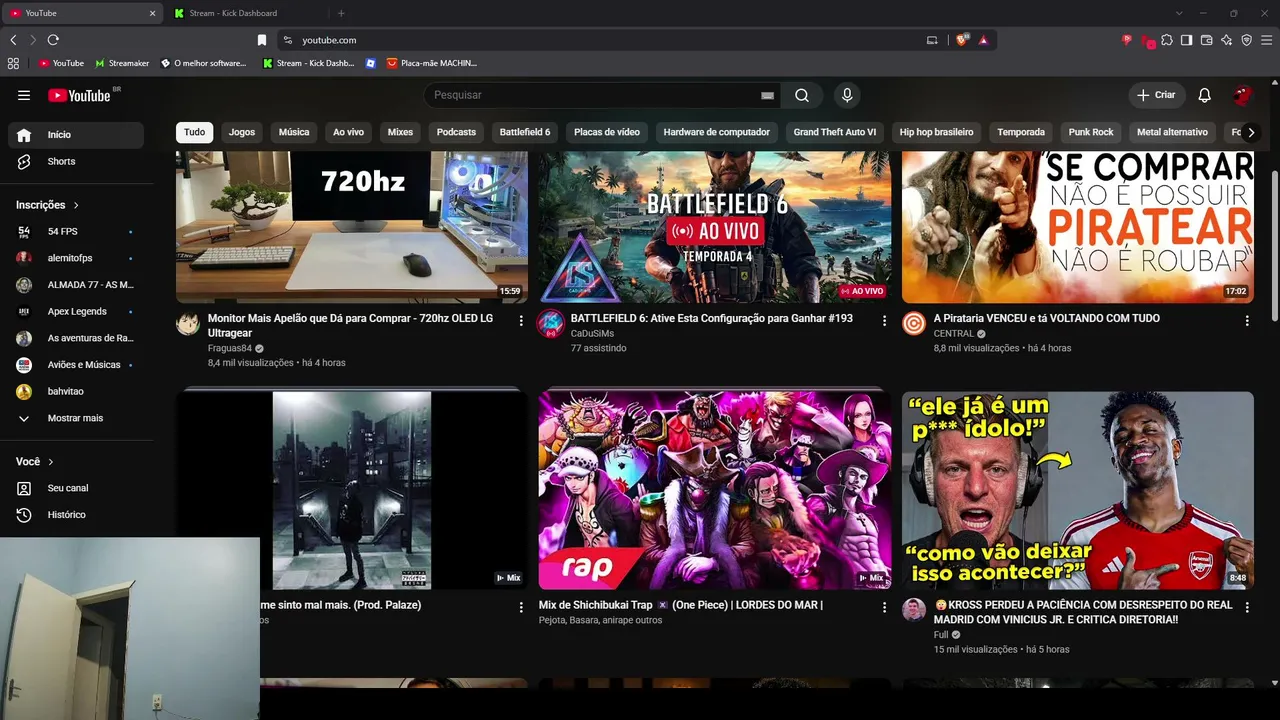Open a new browser tab
This screenshot has width=1280, height=720.
341,13
